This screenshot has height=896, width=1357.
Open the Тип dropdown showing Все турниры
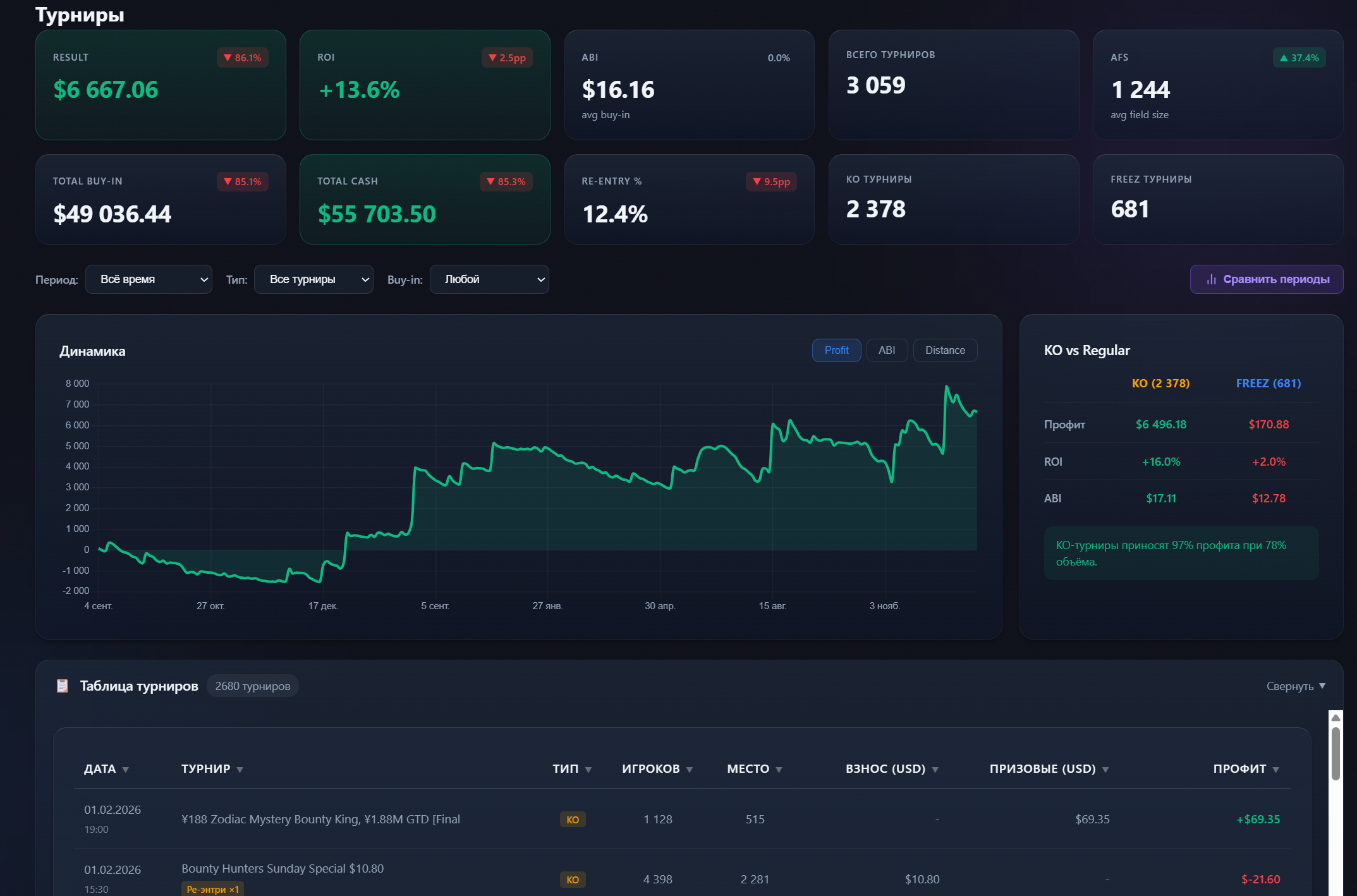(x=313, y=279)
